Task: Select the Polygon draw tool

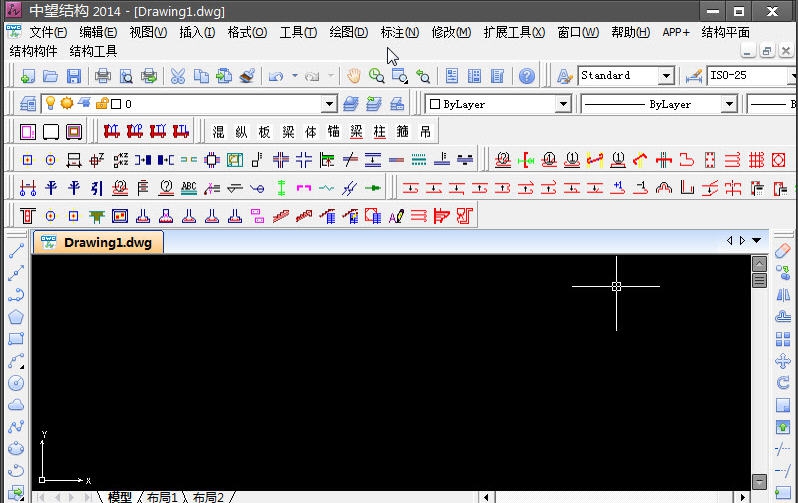Action: (16, 317)
